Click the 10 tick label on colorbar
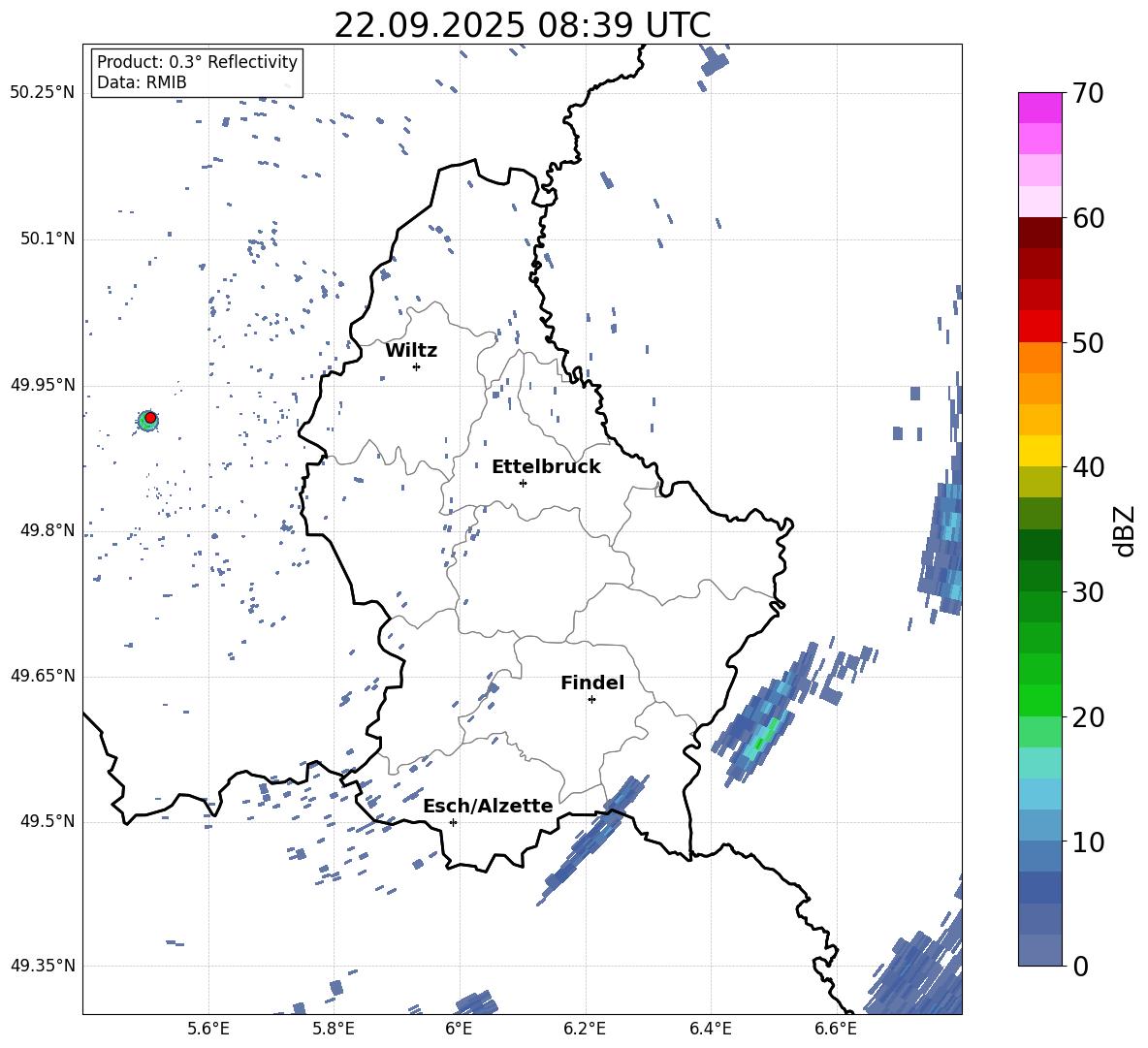 (1088, 842)
